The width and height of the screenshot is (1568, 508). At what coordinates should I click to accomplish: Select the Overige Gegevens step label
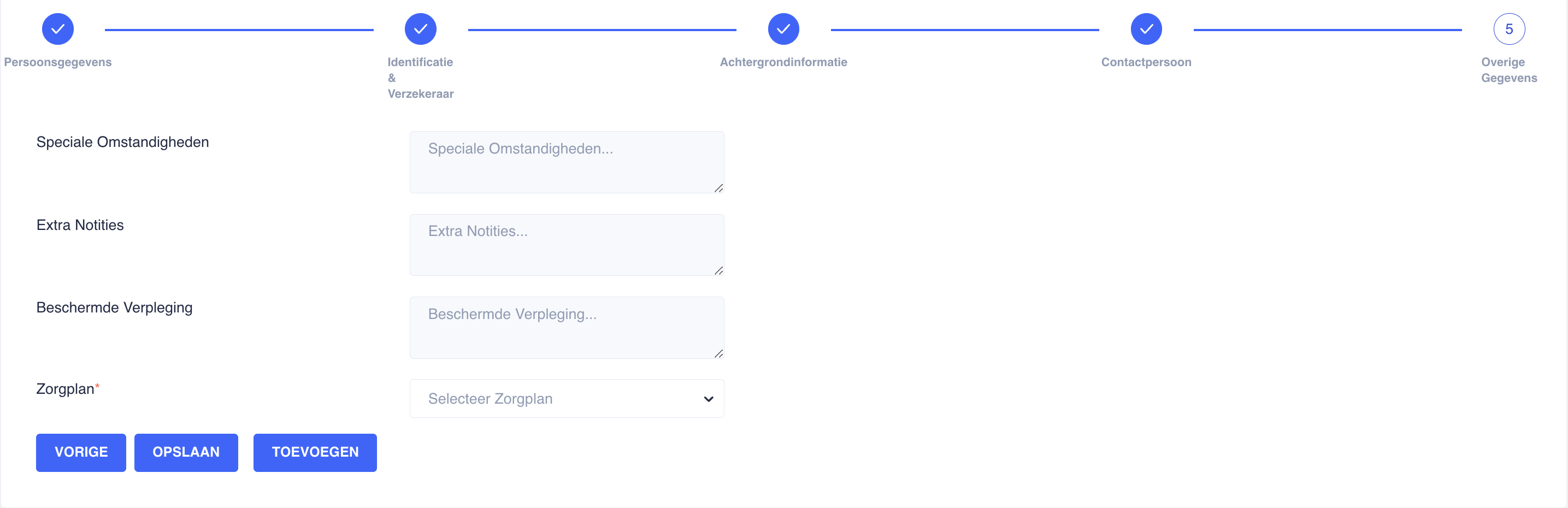1509,70
